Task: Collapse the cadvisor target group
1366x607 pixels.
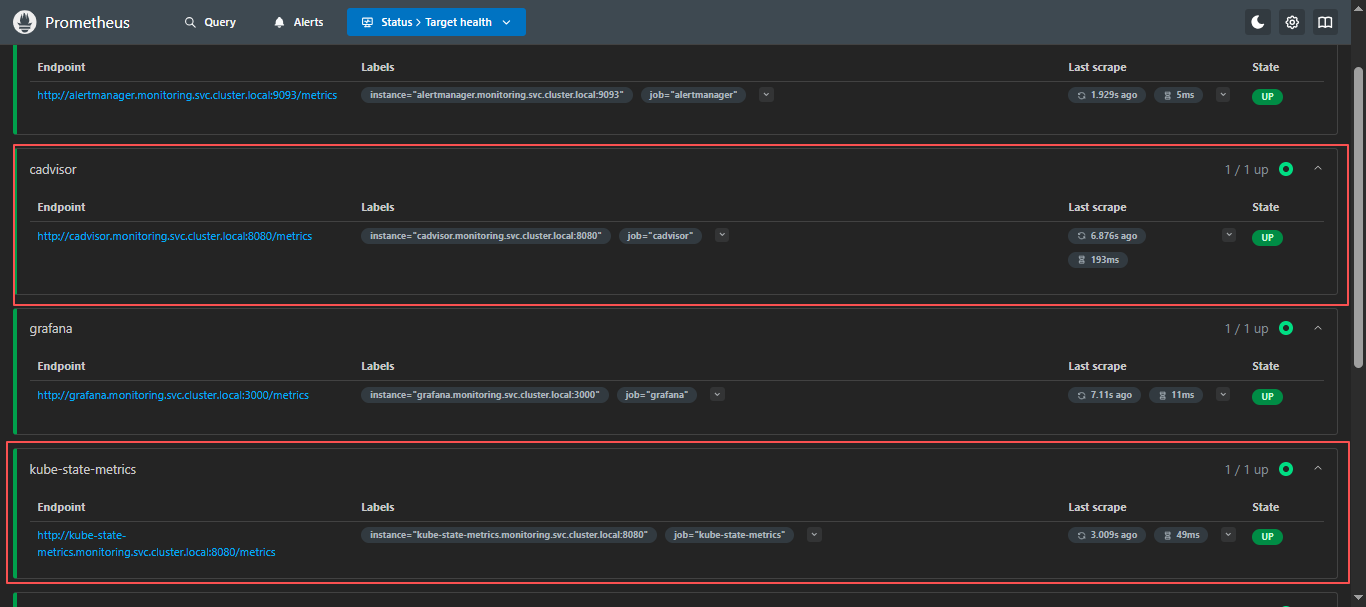Action: (1318, 169)
